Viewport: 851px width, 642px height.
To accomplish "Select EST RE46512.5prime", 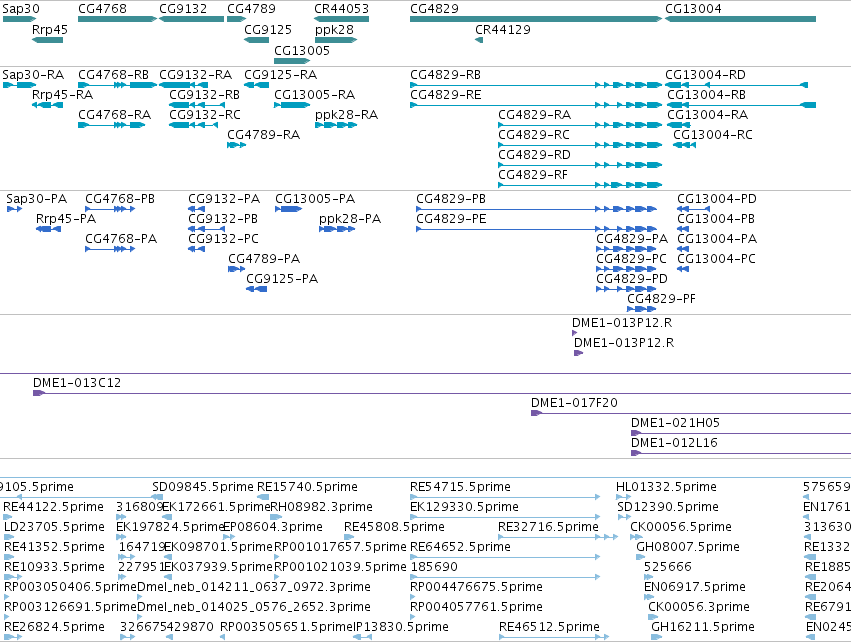I will (550, 627).
